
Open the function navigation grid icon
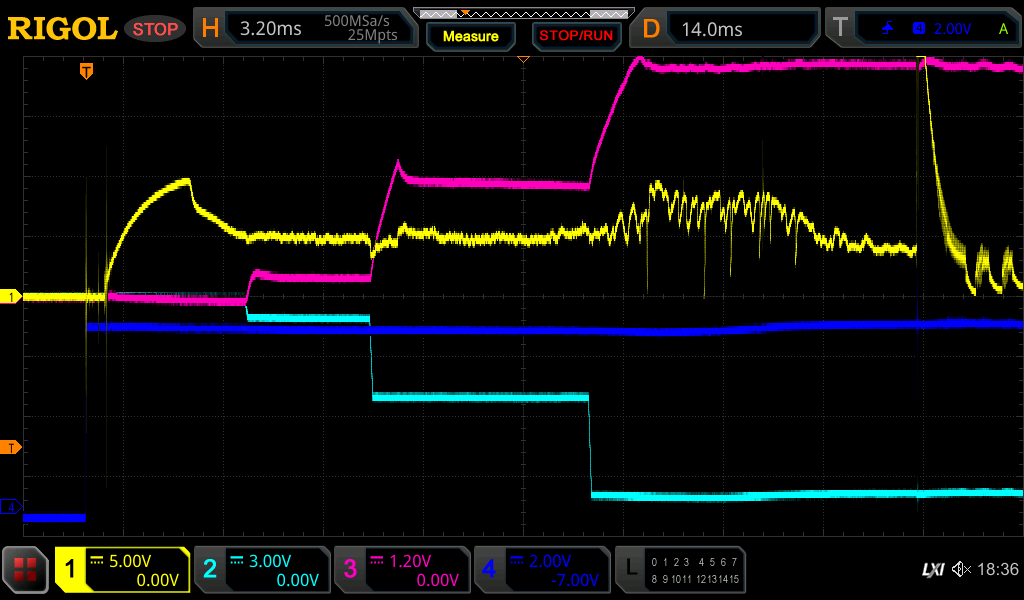coord(26,570)
